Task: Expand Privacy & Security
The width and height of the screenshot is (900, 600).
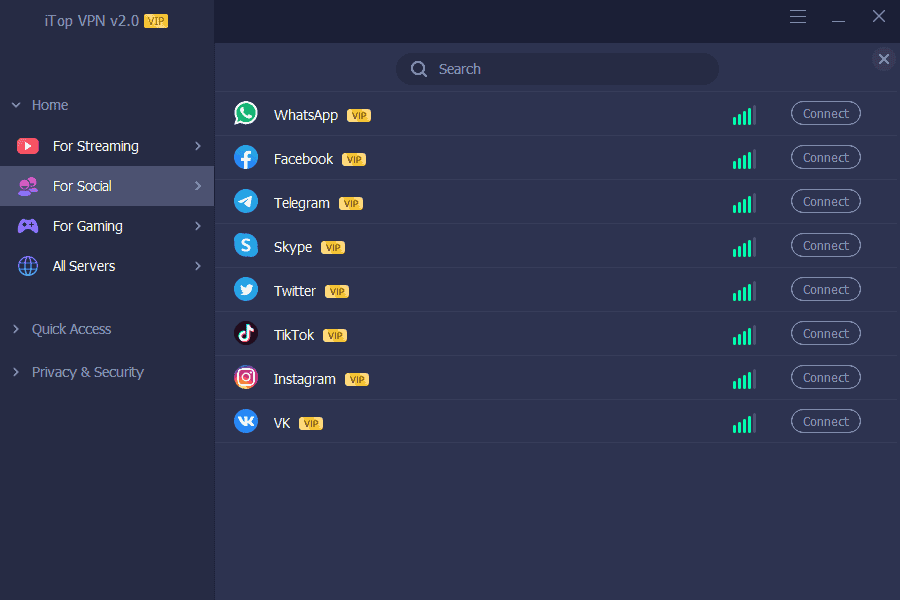Action: click(x=15, y=371)
